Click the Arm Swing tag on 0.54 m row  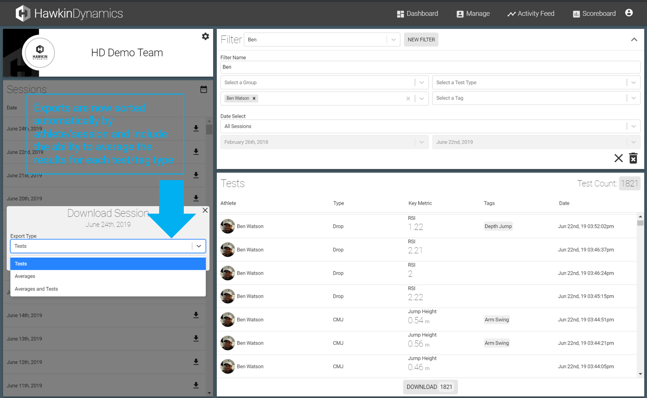pos(496,320)
